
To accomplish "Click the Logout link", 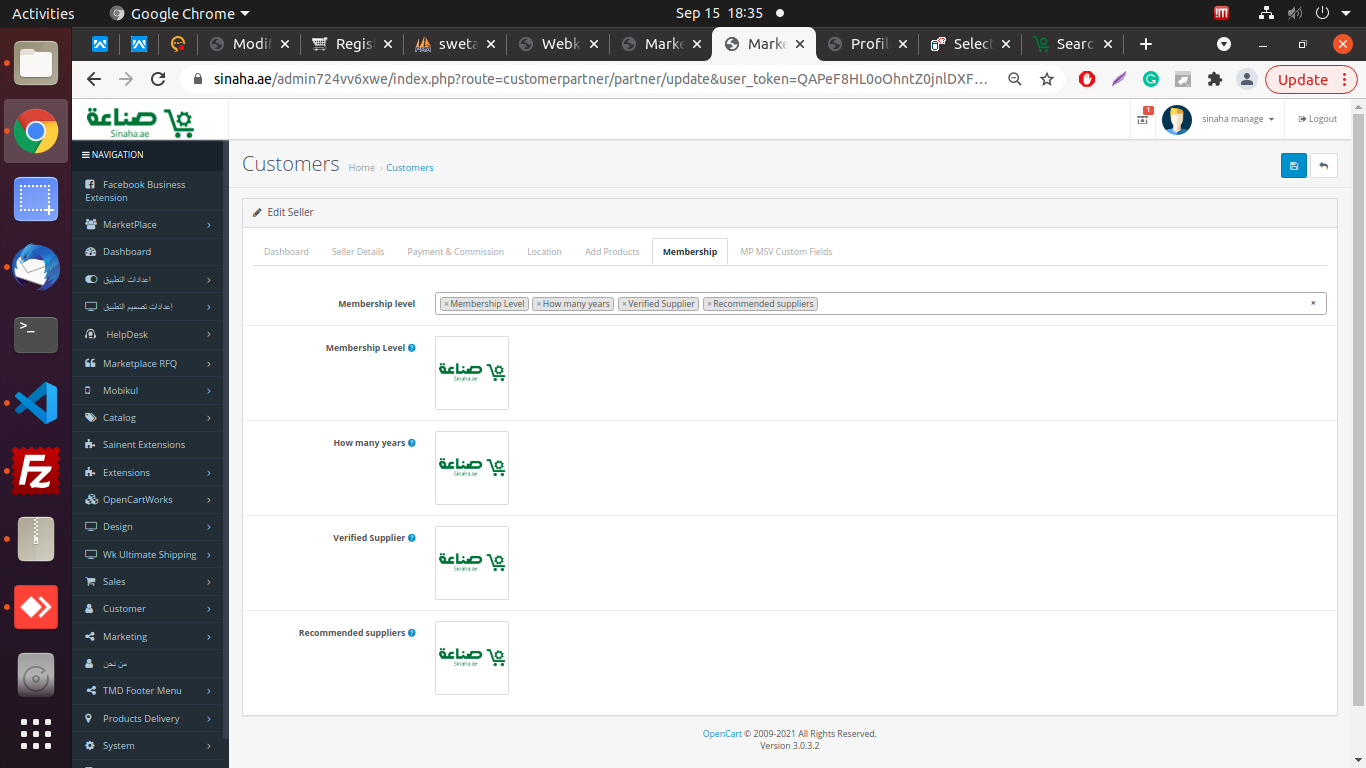I will pos(1318,119).
